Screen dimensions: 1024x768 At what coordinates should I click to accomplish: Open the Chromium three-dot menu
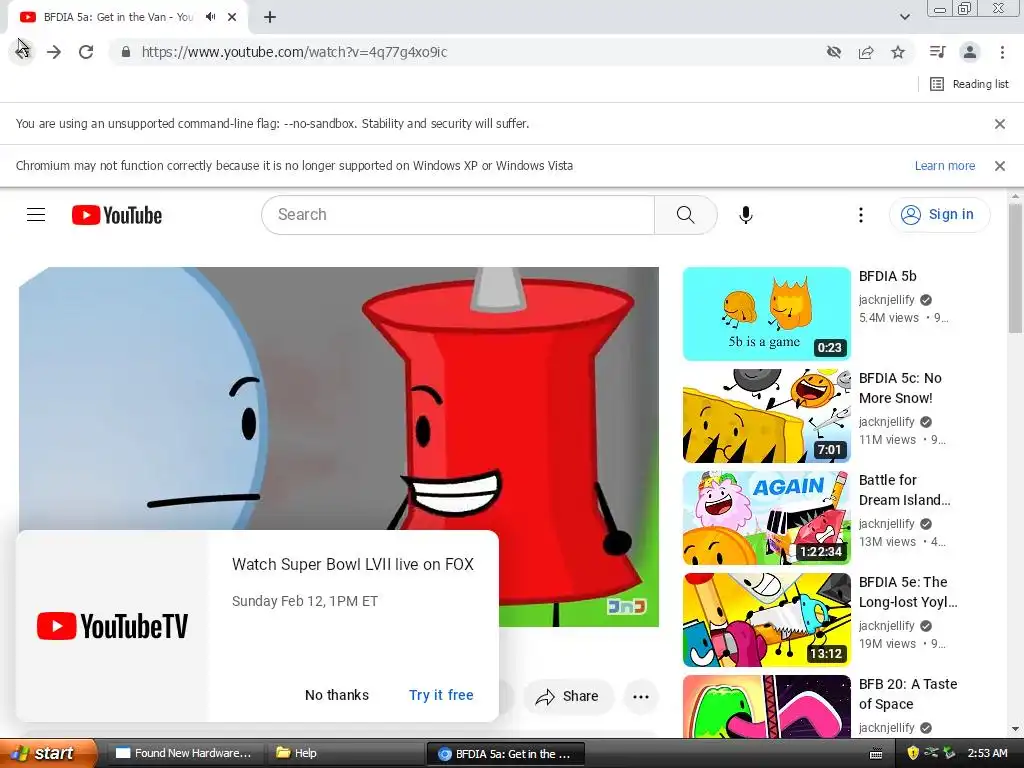tap(1002, 52)
